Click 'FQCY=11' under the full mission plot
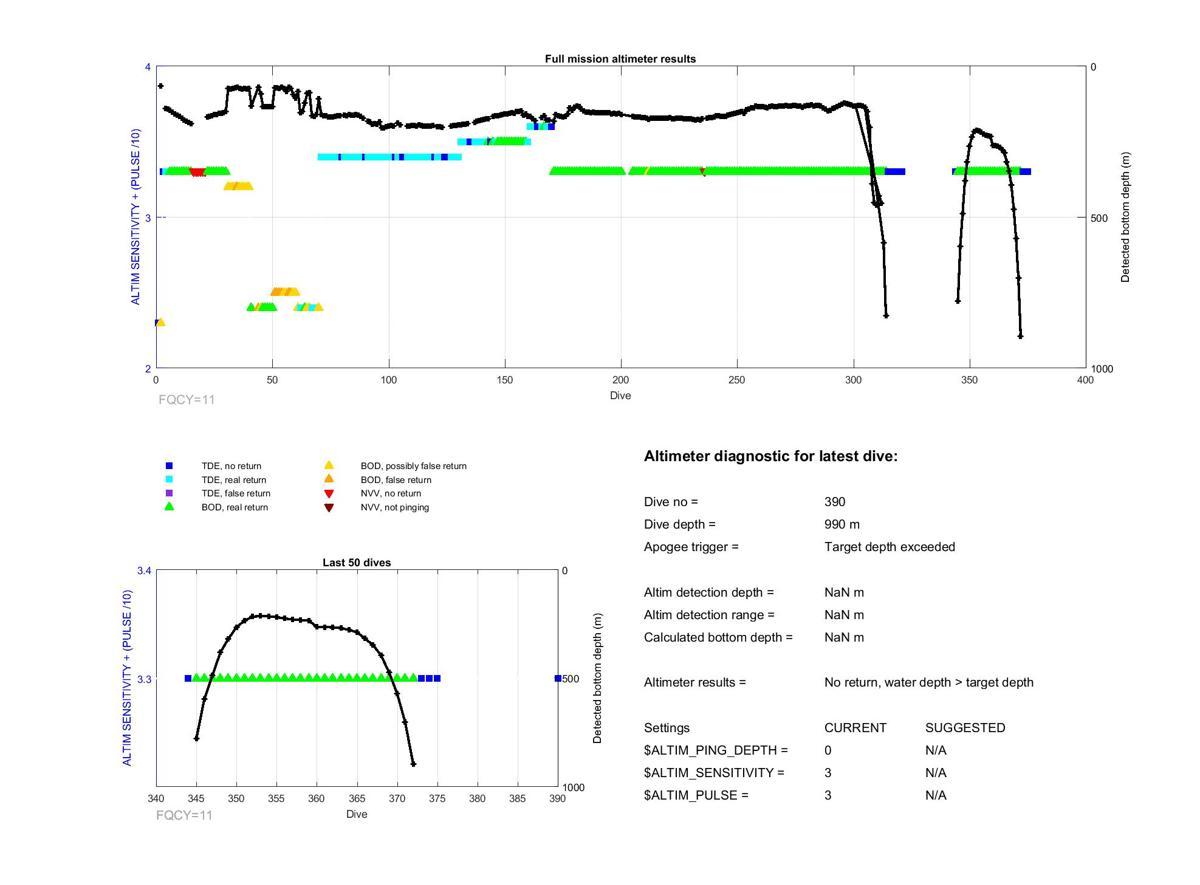The image size is (1200, 885). click(x=186, y=400)
